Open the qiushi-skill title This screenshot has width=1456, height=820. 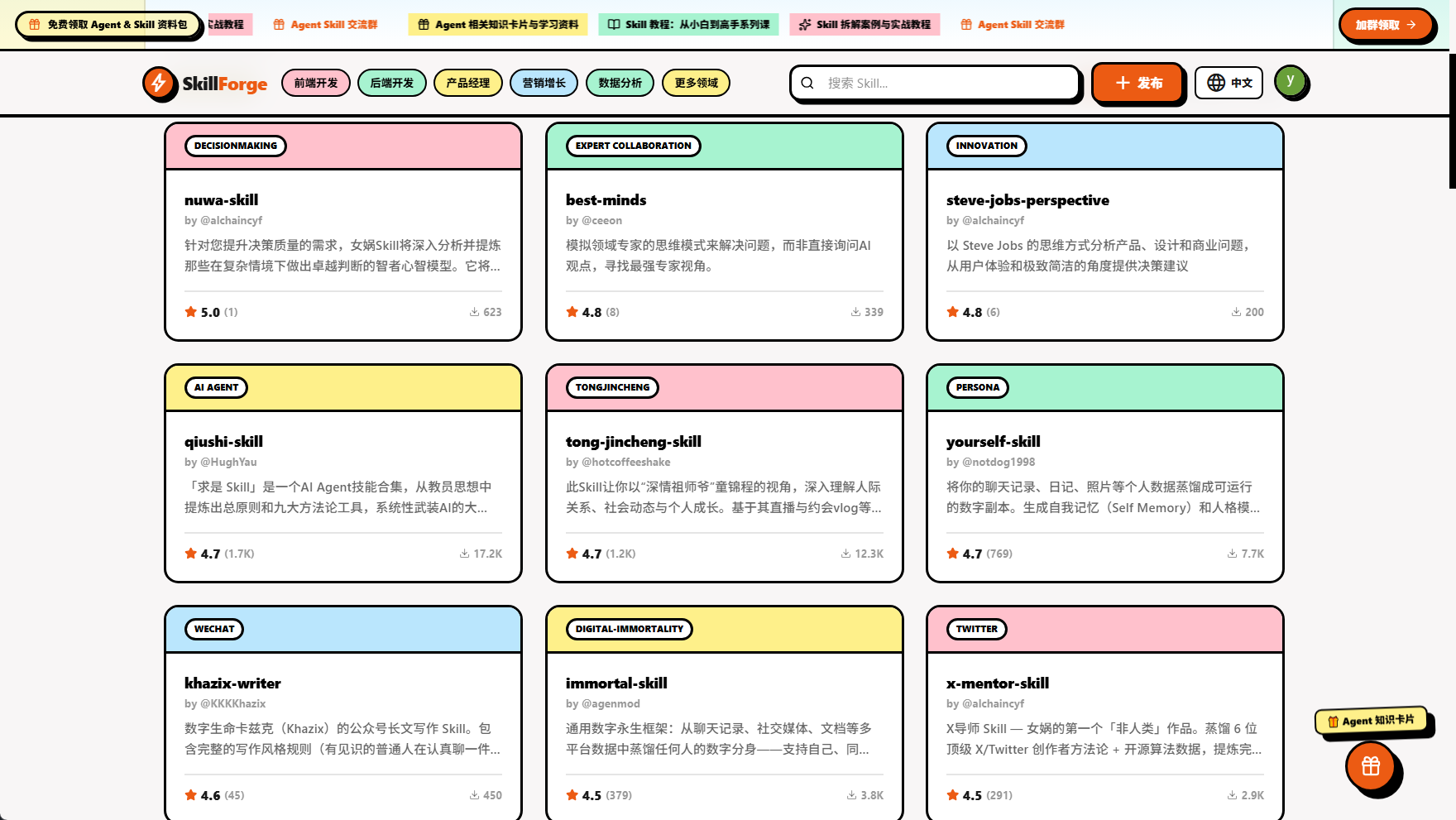tap(223, 442)
